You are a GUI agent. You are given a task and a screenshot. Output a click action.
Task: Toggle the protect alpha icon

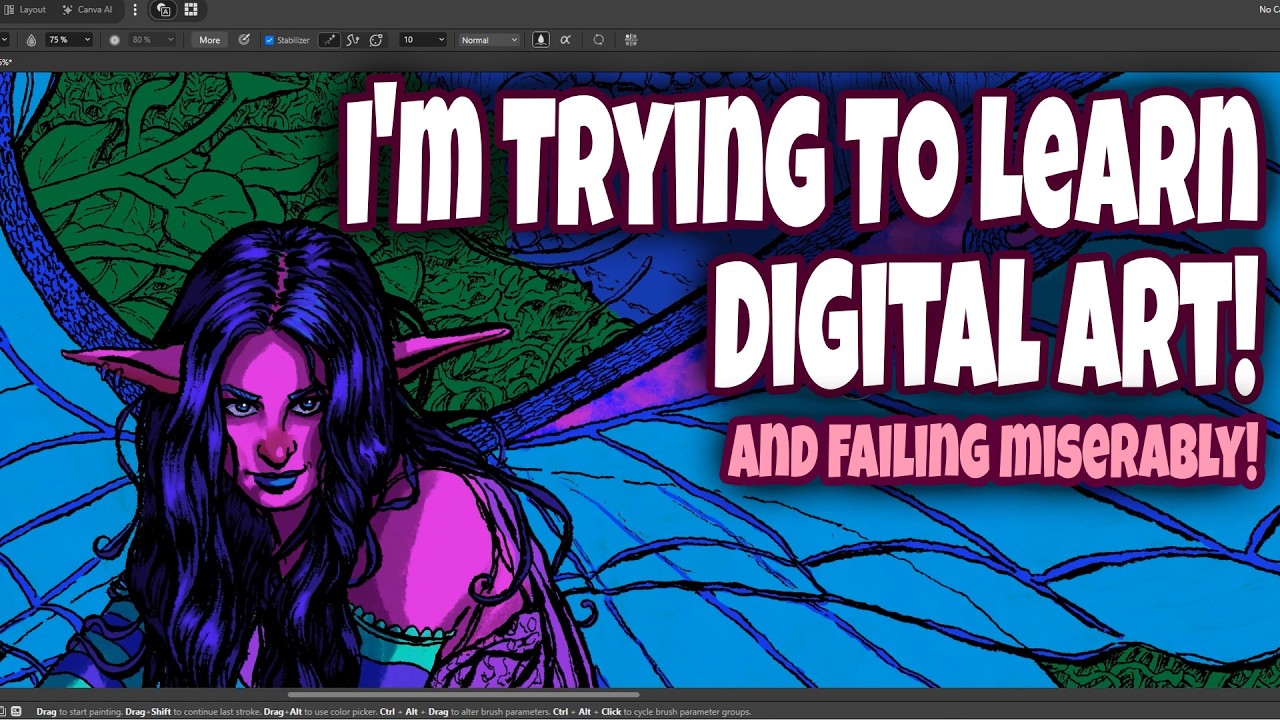(x=565, y=40)
